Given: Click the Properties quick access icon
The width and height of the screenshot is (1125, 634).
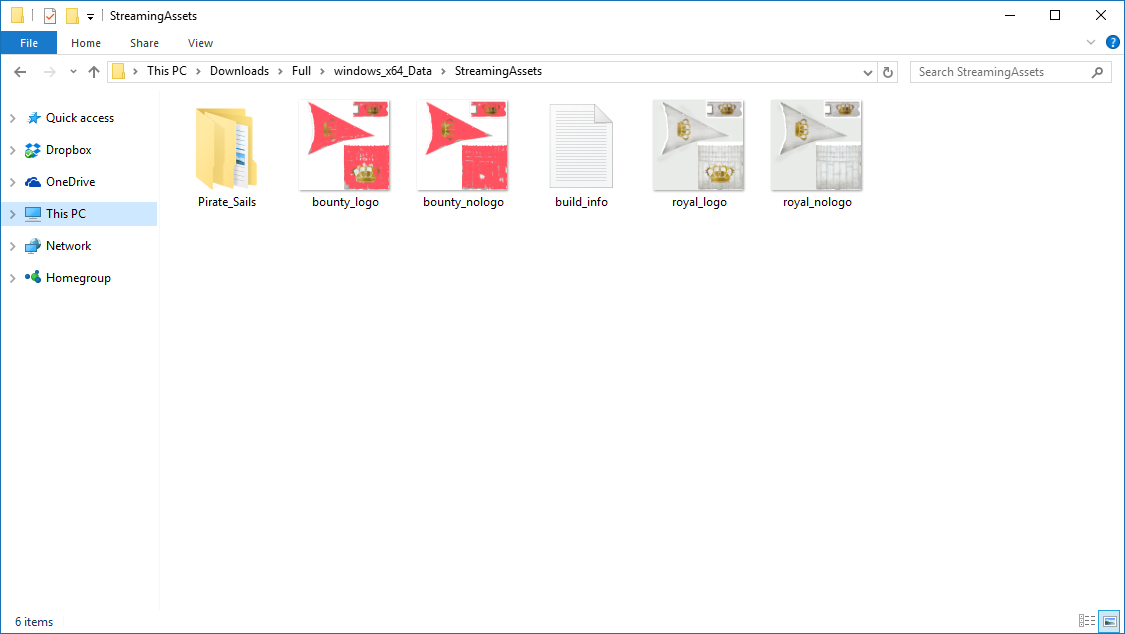Looking at the screenshot, I should point(50,16).
